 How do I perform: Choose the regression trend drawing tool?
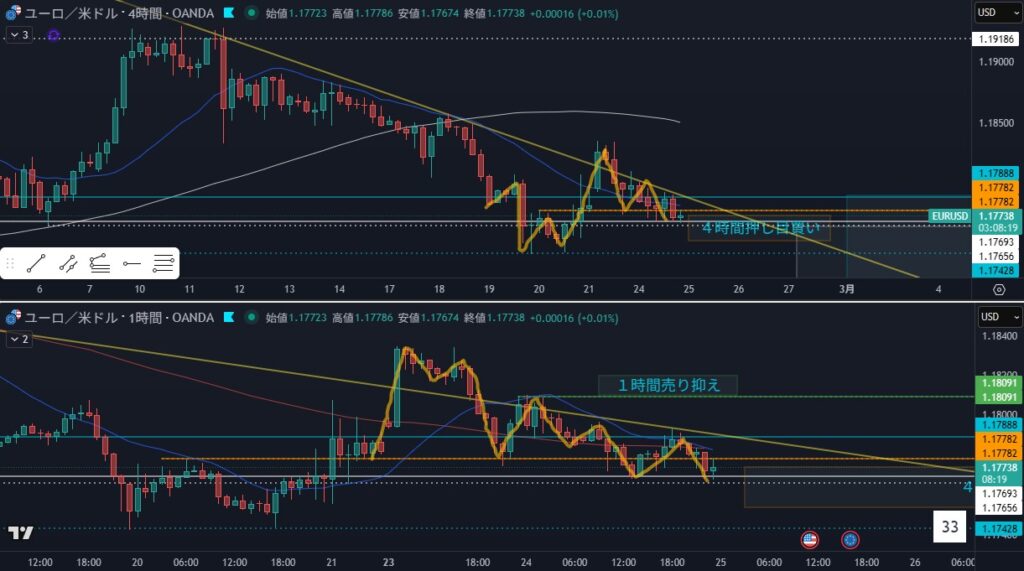tap(100, 264)
